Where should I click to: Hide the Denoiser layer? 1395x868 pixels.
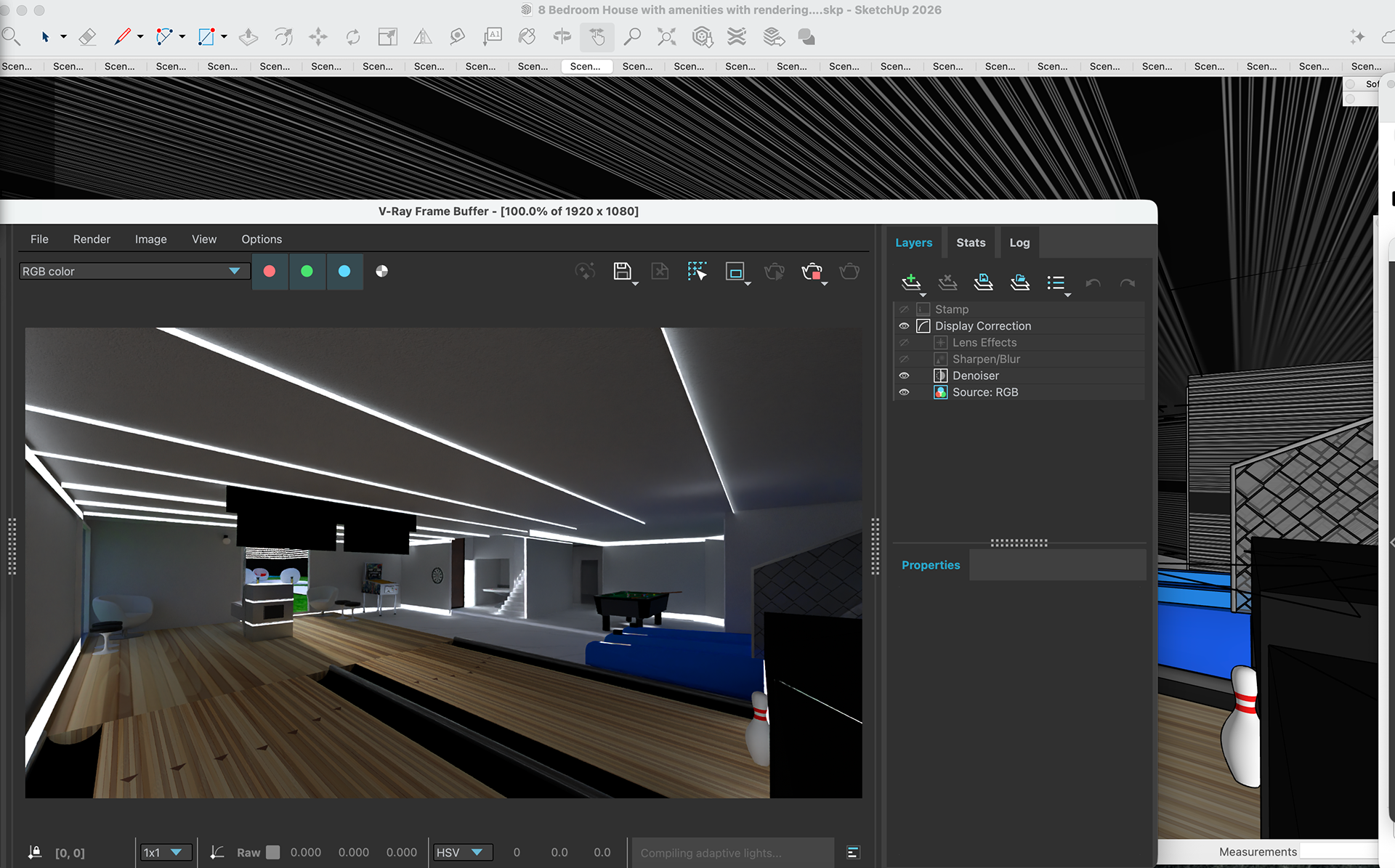[904, 376]
